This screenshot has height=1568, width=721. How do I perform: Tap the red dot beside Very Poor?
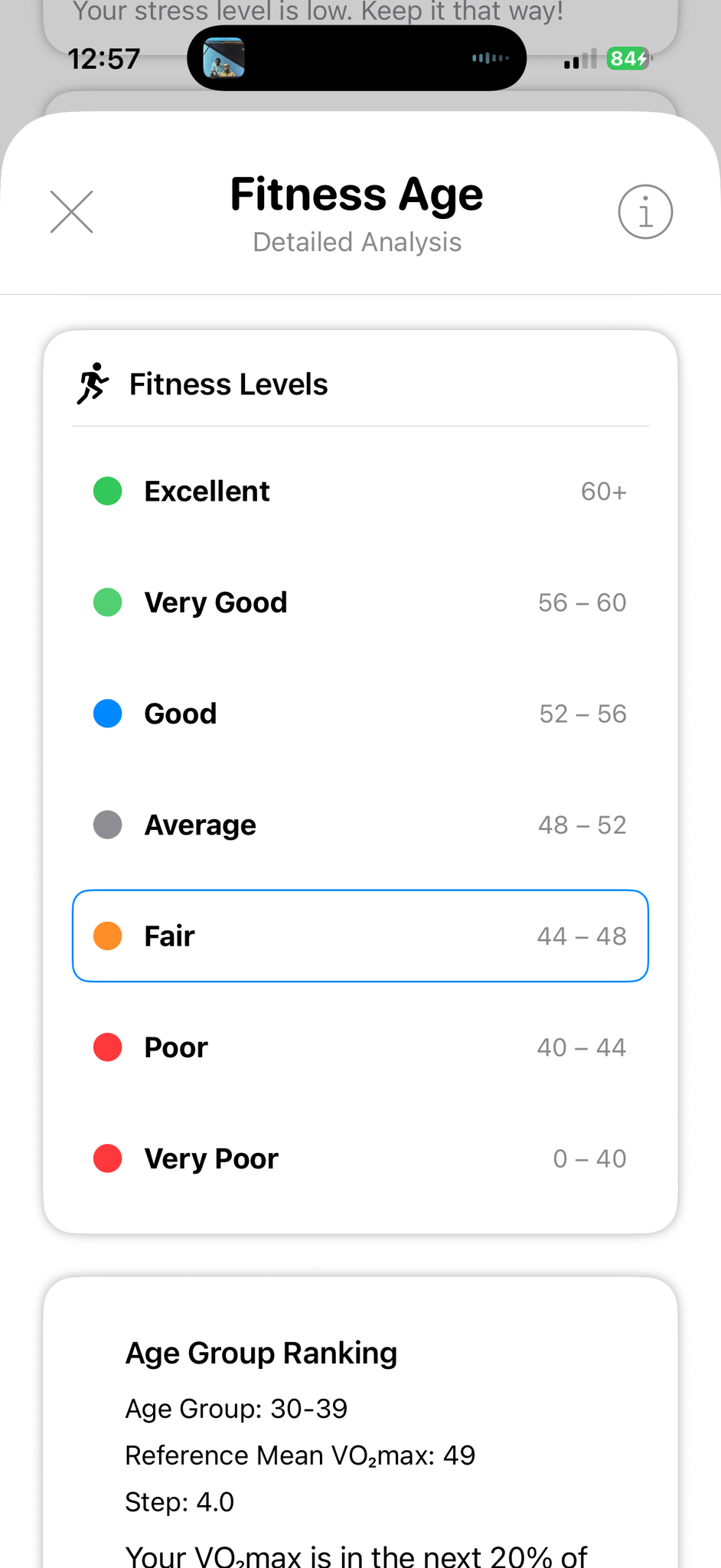pyautogui.click(x=108, y=1158)
